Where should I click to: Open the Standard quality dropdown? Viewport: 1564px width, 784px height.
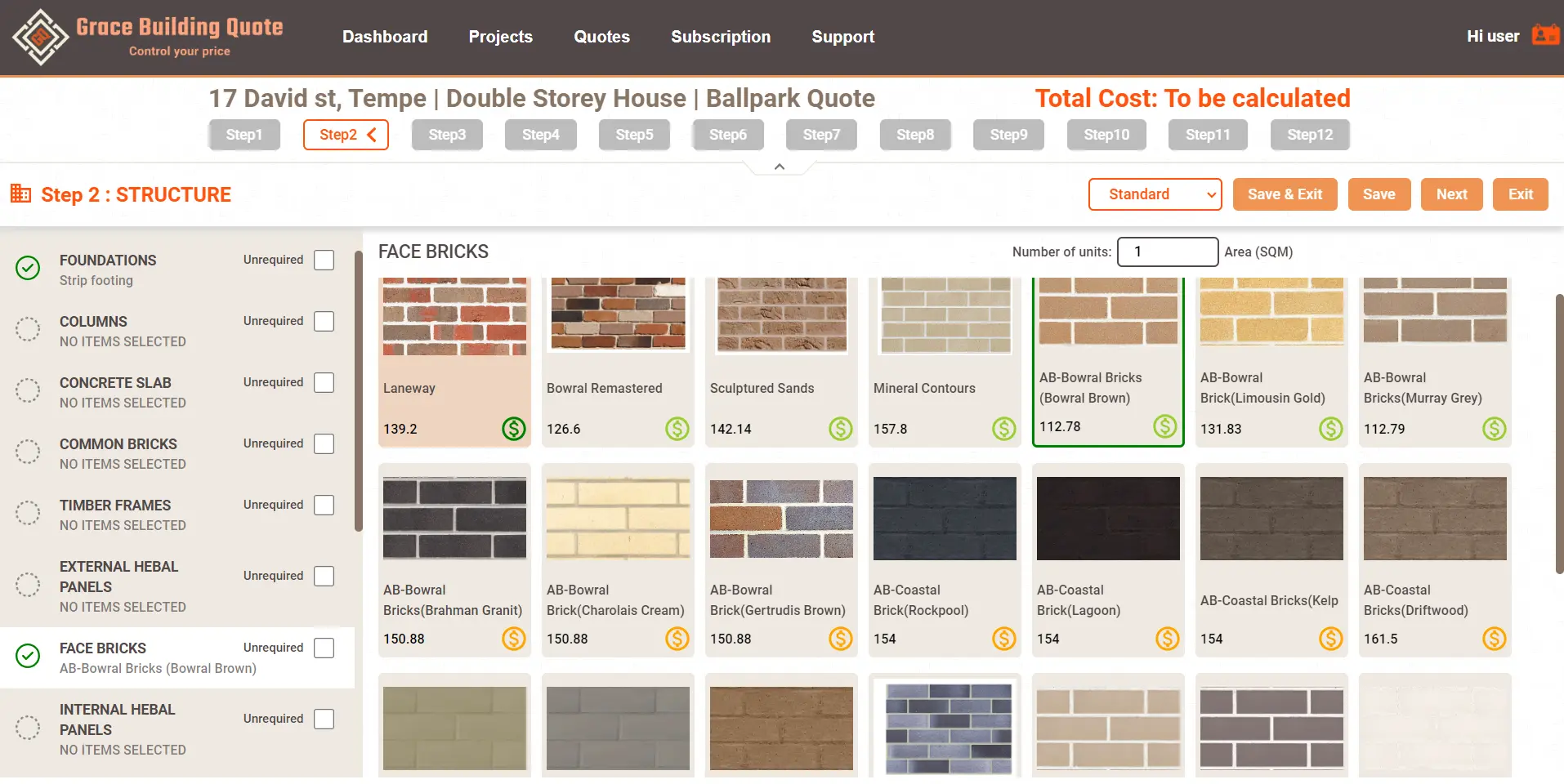(1155, 194)
